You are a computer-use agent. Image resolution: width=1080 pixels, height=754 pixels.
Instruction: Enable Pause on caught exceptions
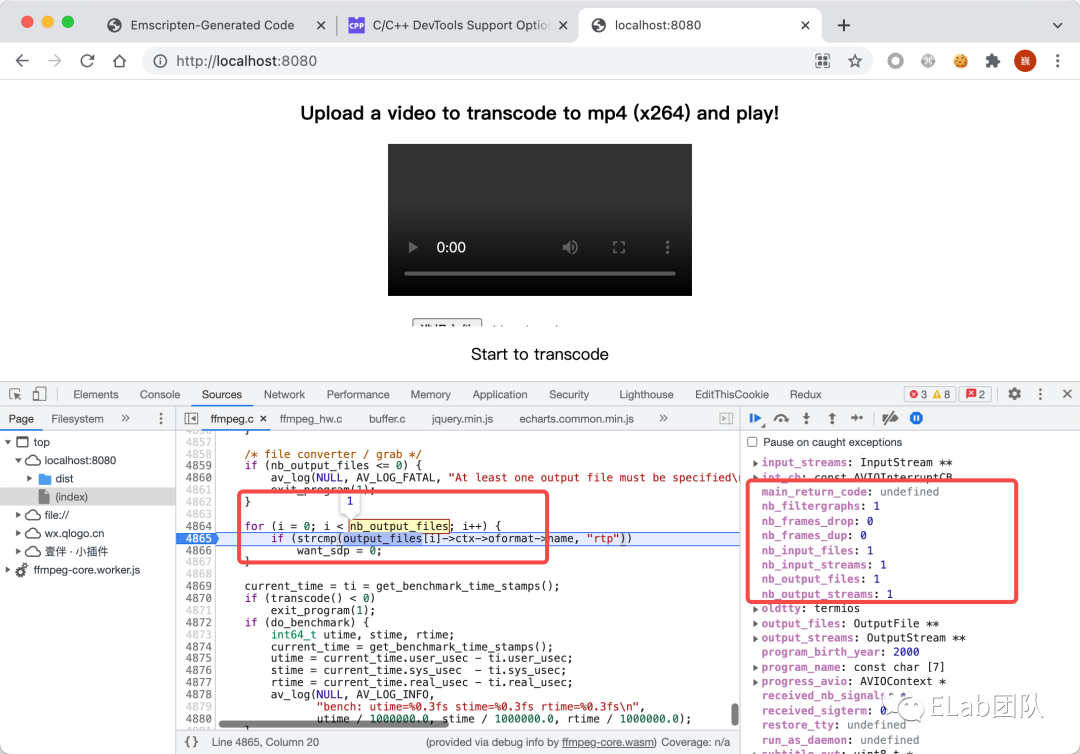752,442
